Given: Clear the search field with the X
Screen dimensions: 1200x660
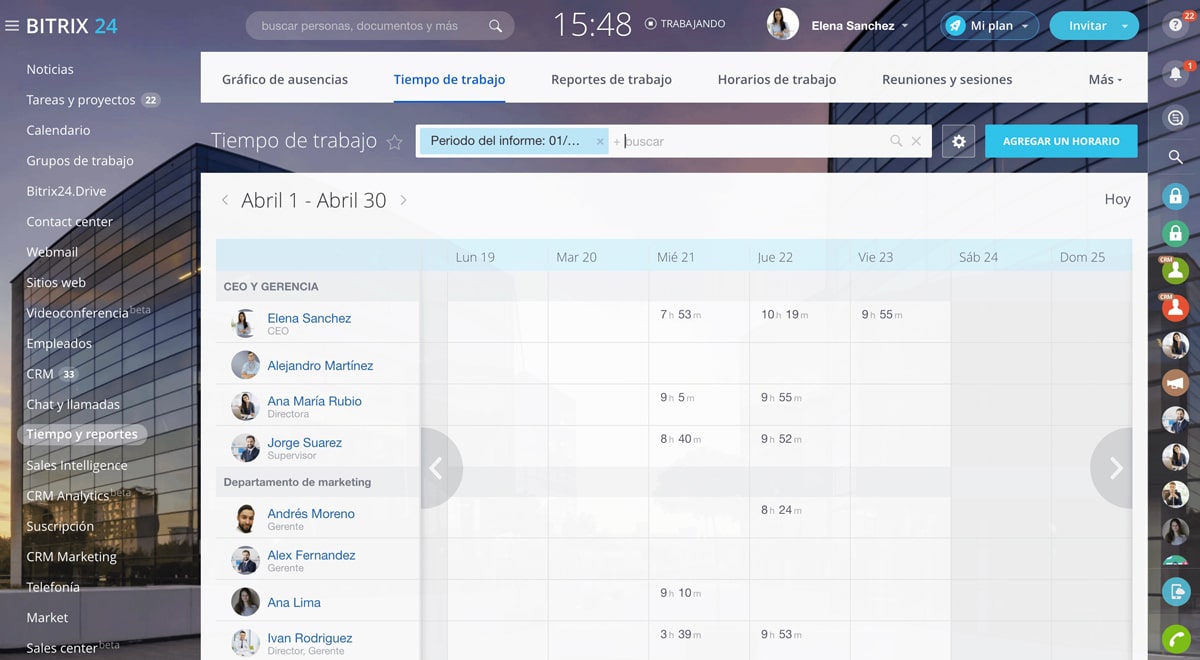Looking at the screenshot, I should (x=916, y=142).
